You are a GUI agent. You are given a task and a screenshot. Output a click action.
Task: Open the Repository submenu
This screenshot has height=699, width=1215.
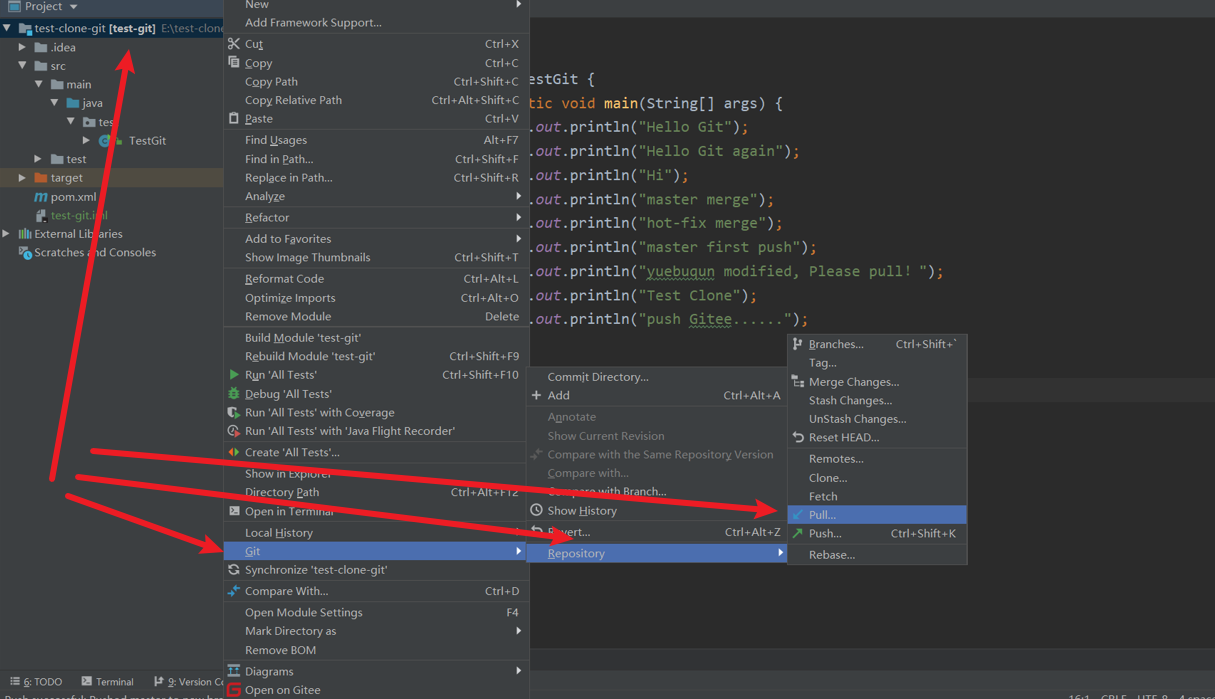pos(657,553)
